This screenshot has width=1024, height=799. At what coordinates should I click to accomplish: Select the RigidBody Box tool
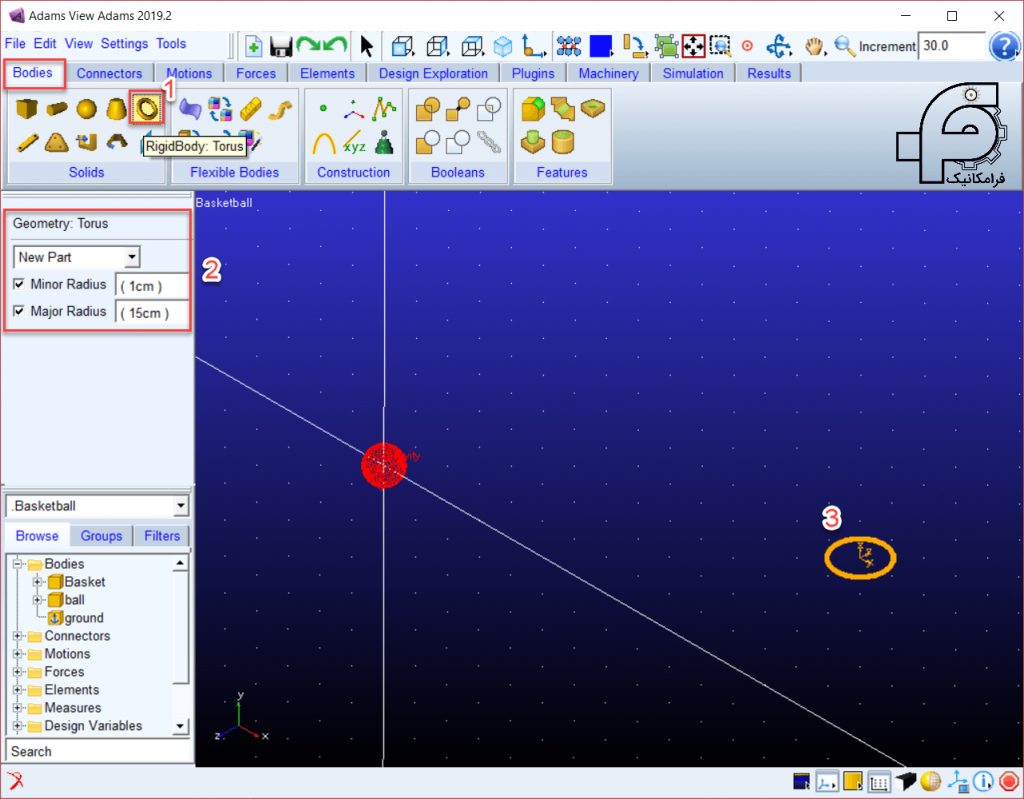click(x=26, y=108)
